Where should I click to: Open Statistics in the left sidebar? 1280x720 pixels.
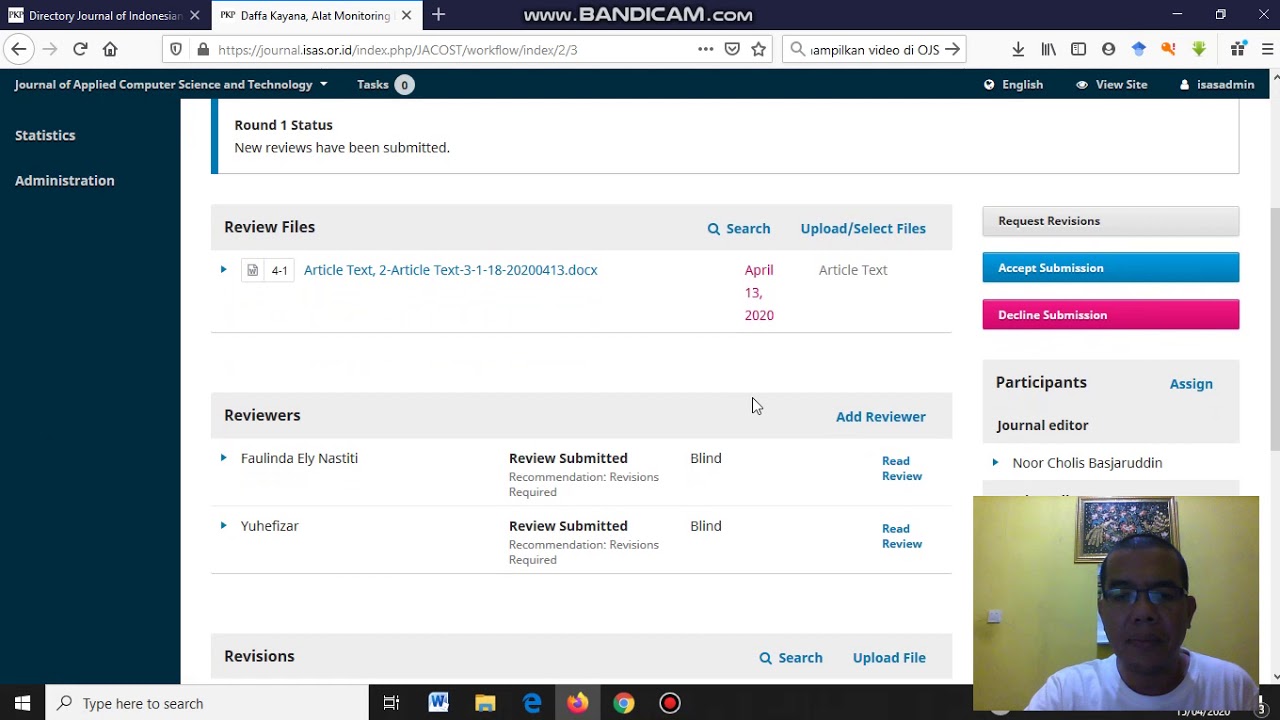coord(45,135)
